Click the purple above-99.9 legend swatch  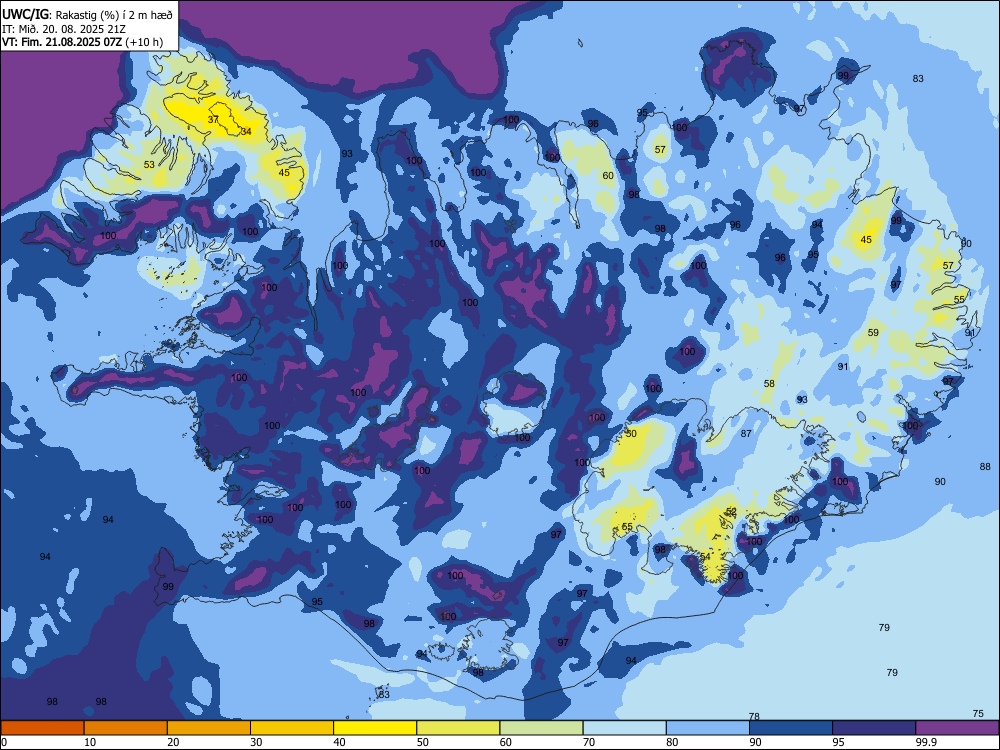(x=957, y=728)
